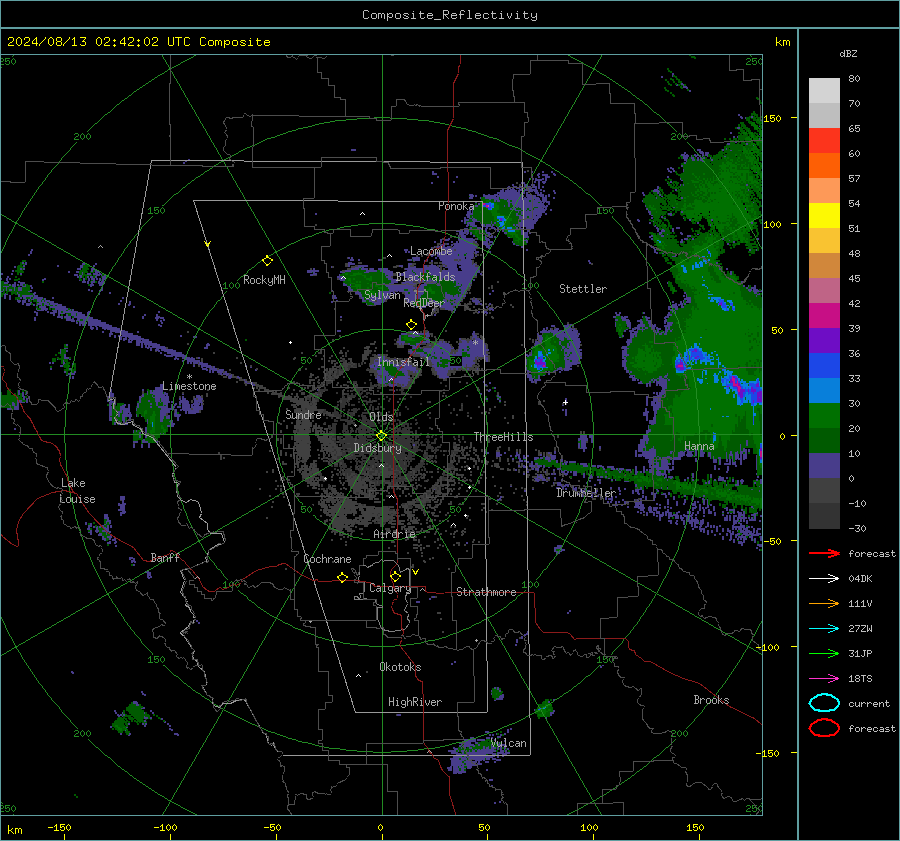Select the magenta 39-42 dBZ swatch
Screen dimensions: 900x841
coord(824,315)
